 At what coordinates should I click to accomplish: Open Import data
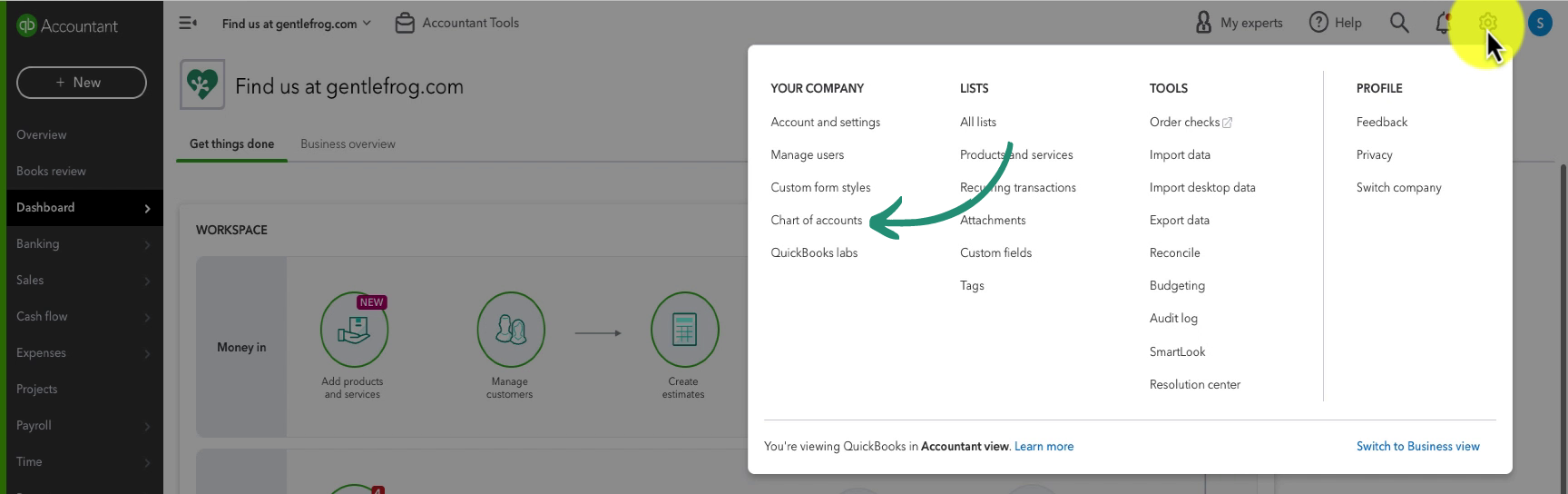coord(1180,154)
